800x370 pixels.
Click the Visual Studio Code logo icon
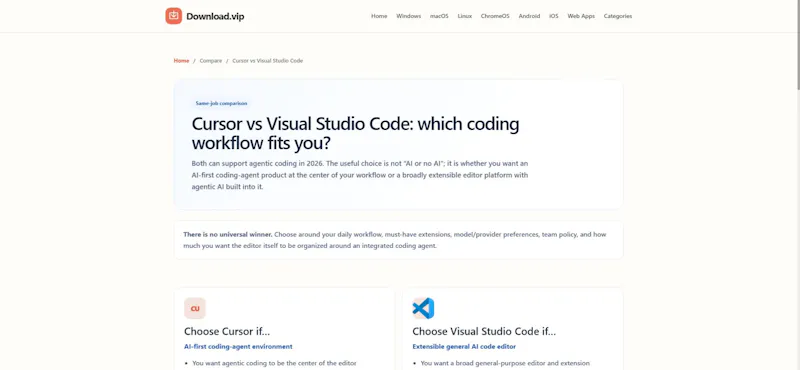pyautogui.click(x=423, y=308)
